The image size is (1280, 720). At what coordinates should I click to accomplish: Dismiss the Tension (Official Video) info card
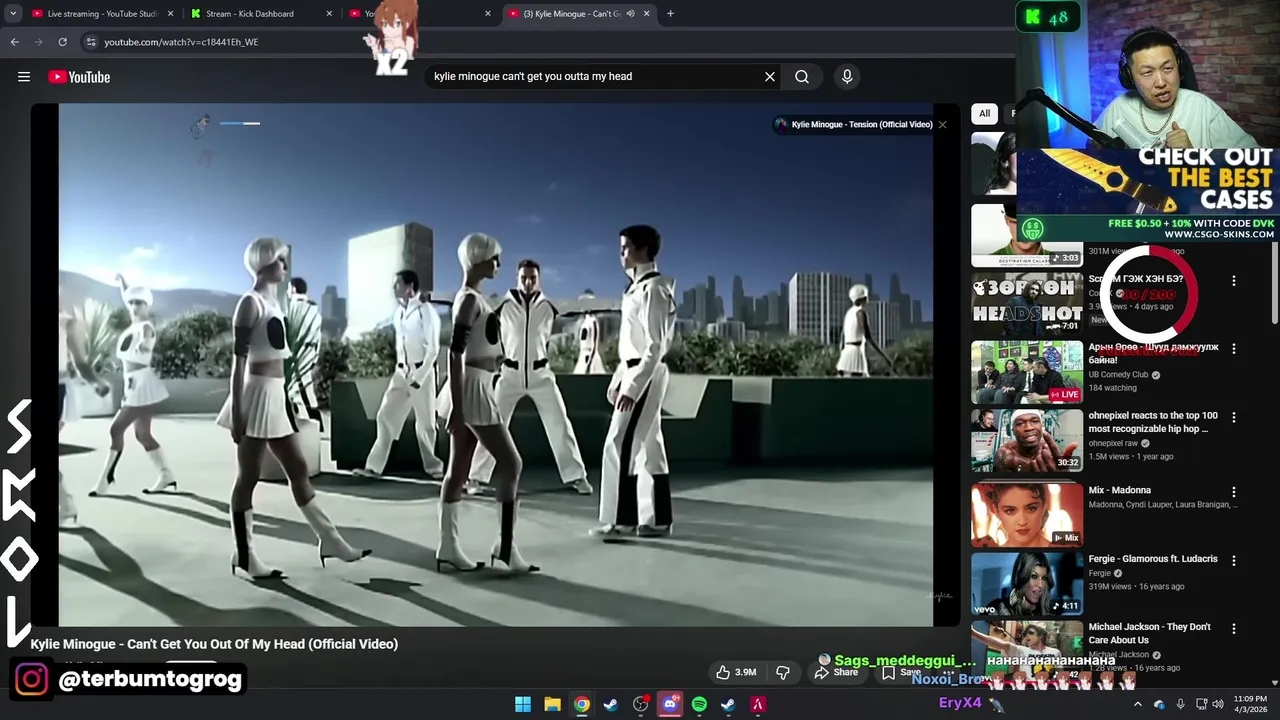click(x=942, y=124)
